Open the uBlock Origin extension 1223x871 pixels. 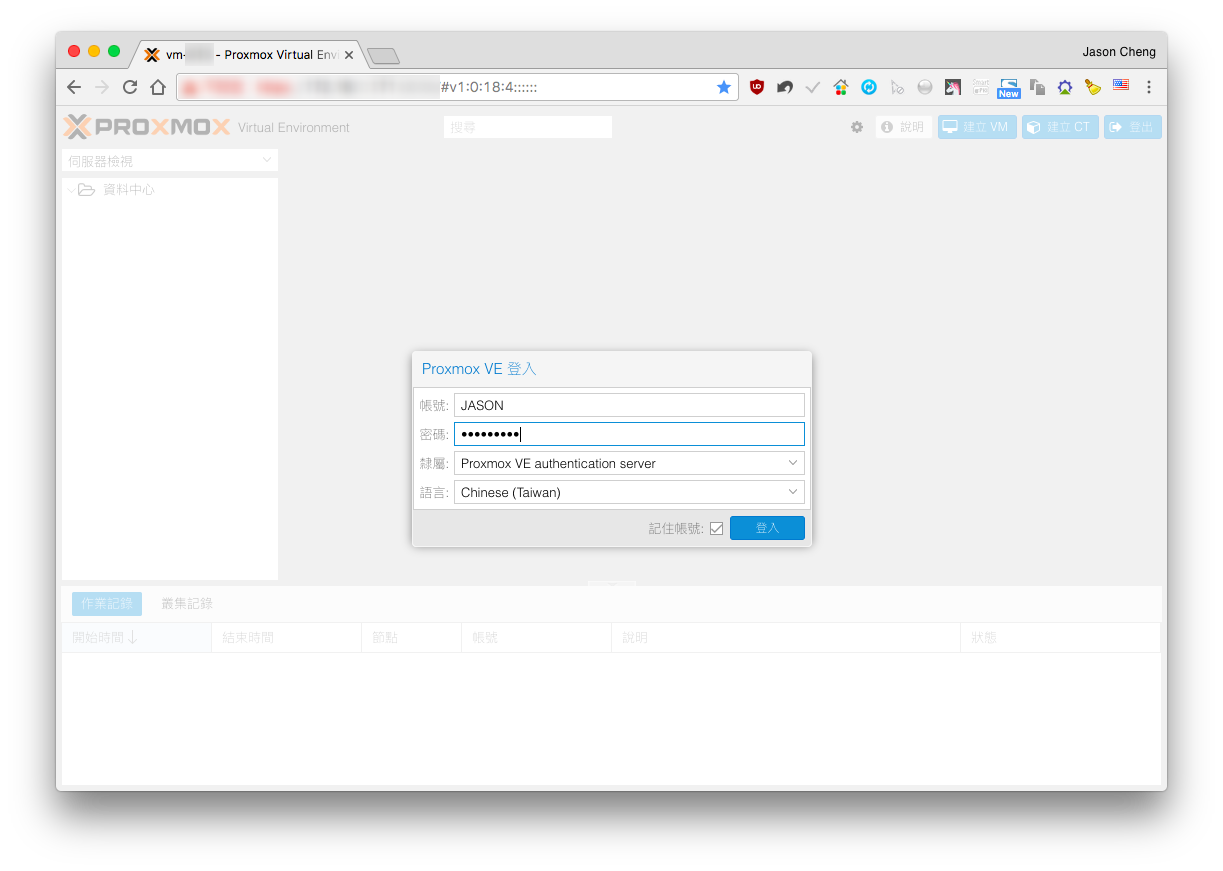coord(757,87)
